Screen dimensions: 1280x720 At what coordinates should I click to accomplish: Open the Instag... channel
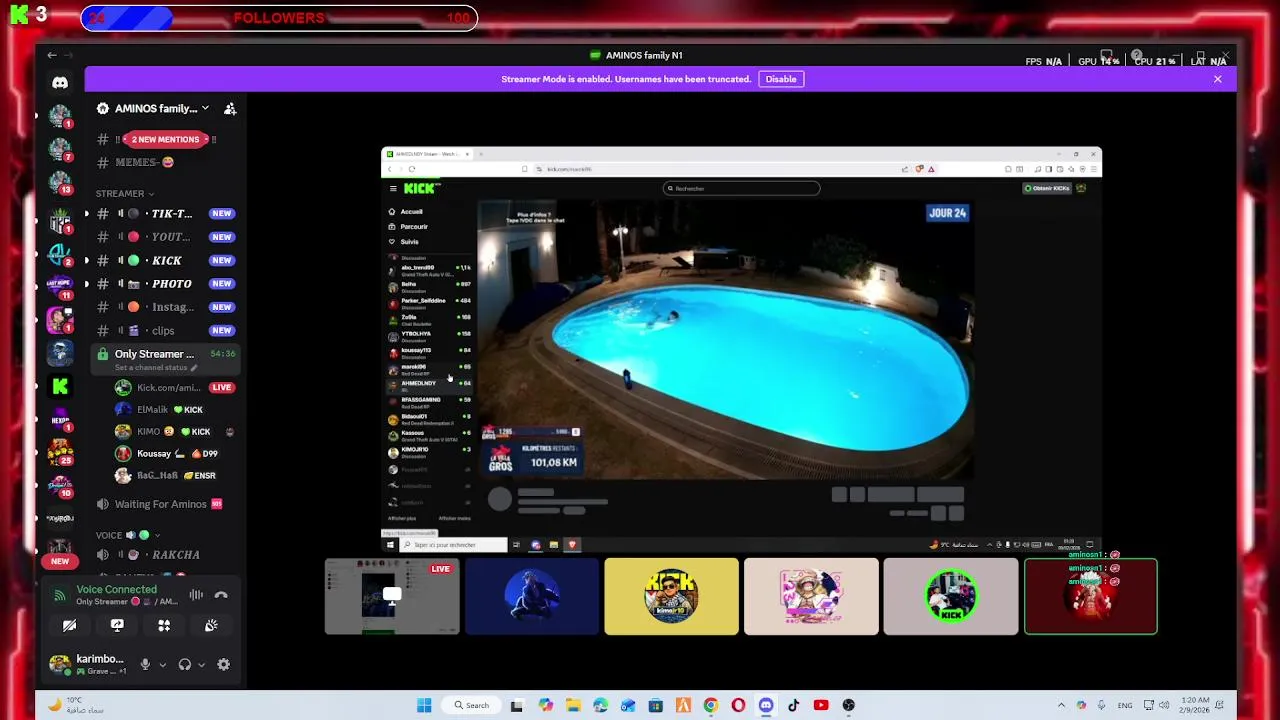click(165, 307)
